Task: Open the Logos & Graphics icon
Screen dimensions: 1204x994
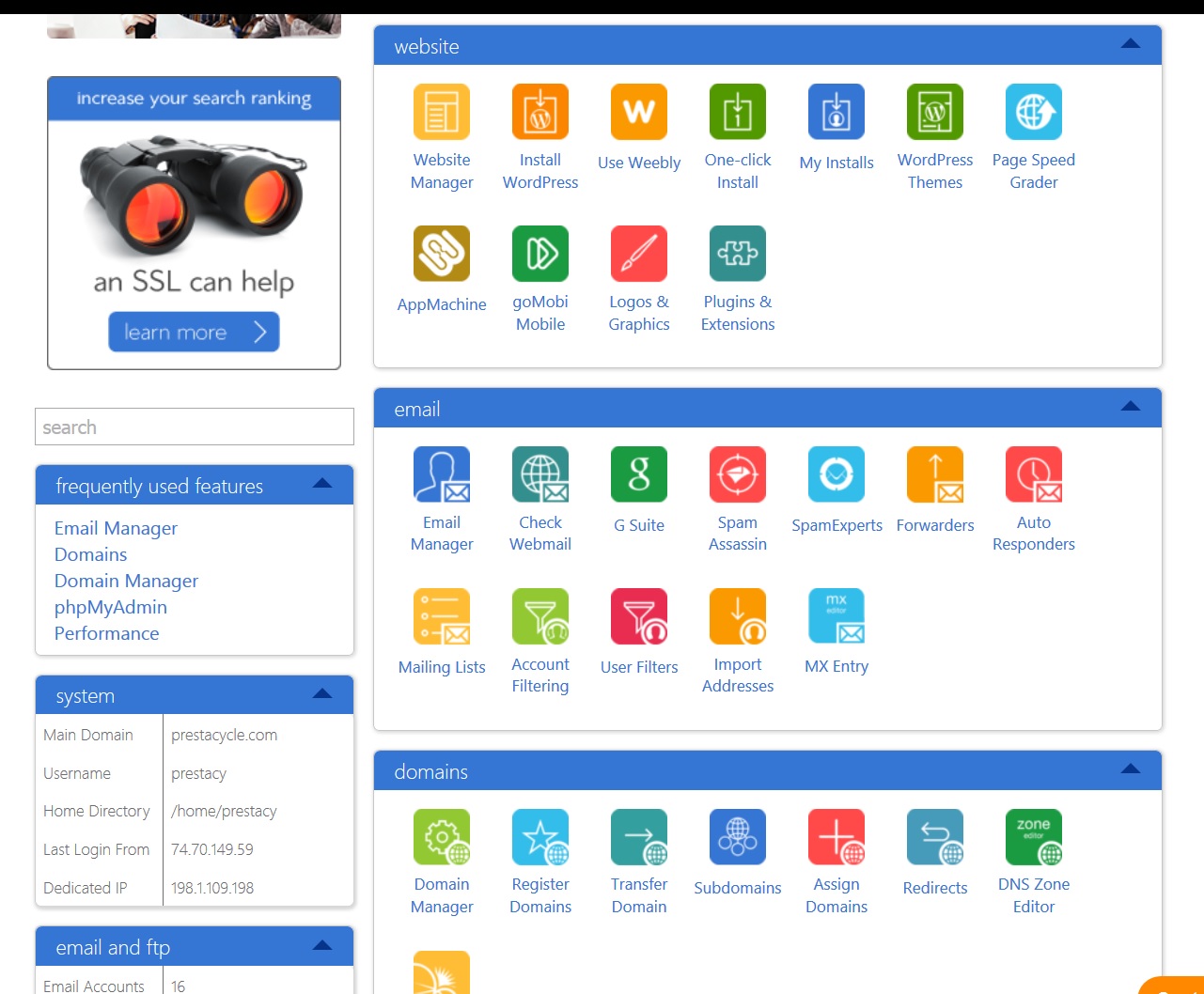Action: pyautogui.click(x=639, y=255)
